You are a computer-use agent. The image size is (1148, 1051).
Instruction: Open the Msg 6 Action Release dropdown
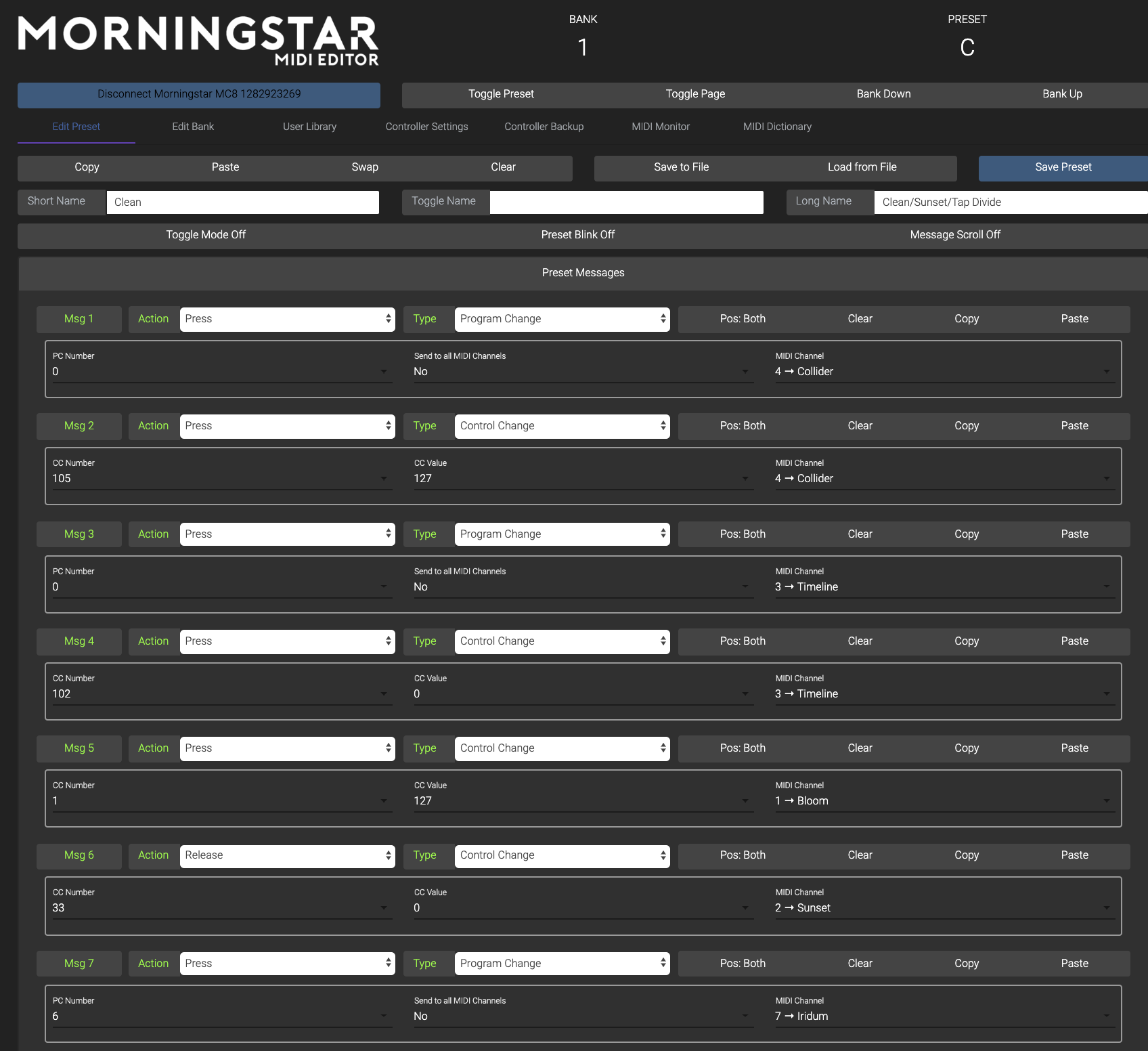pyautogui.click(x=288, y=855)
